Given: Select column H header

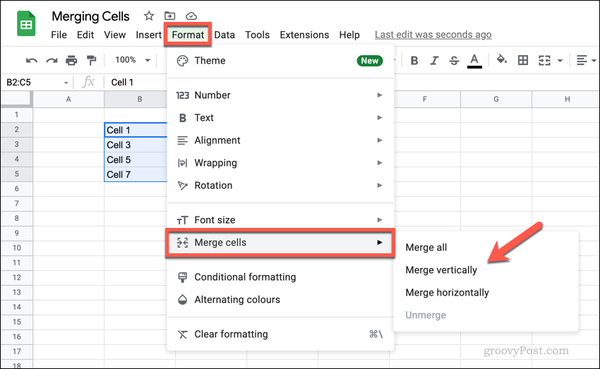Looking at the screenshot, I should [566, 99].
